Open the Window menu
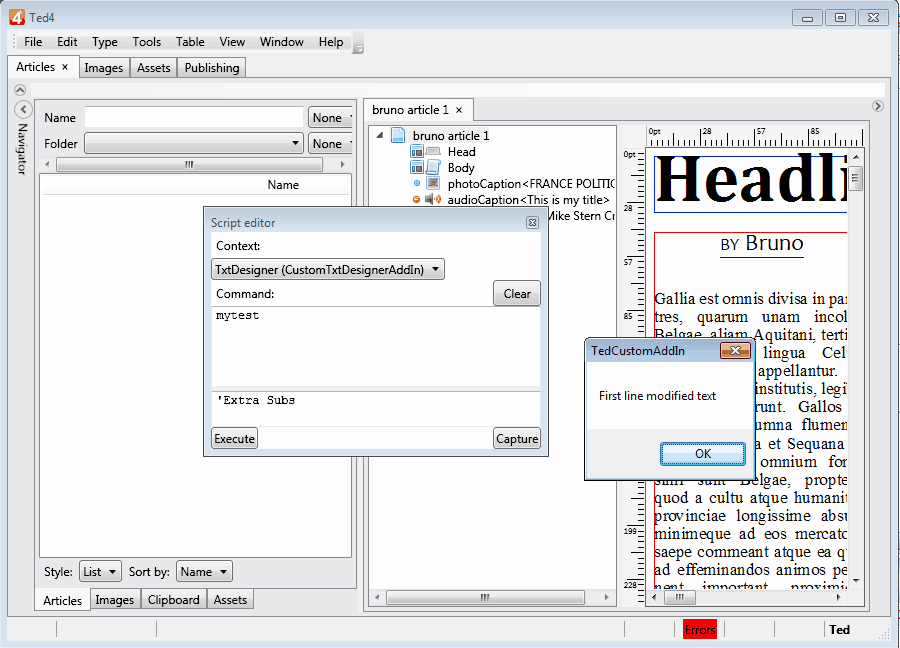Viewport: 900px width, 648px height. (x=281, y=42)
